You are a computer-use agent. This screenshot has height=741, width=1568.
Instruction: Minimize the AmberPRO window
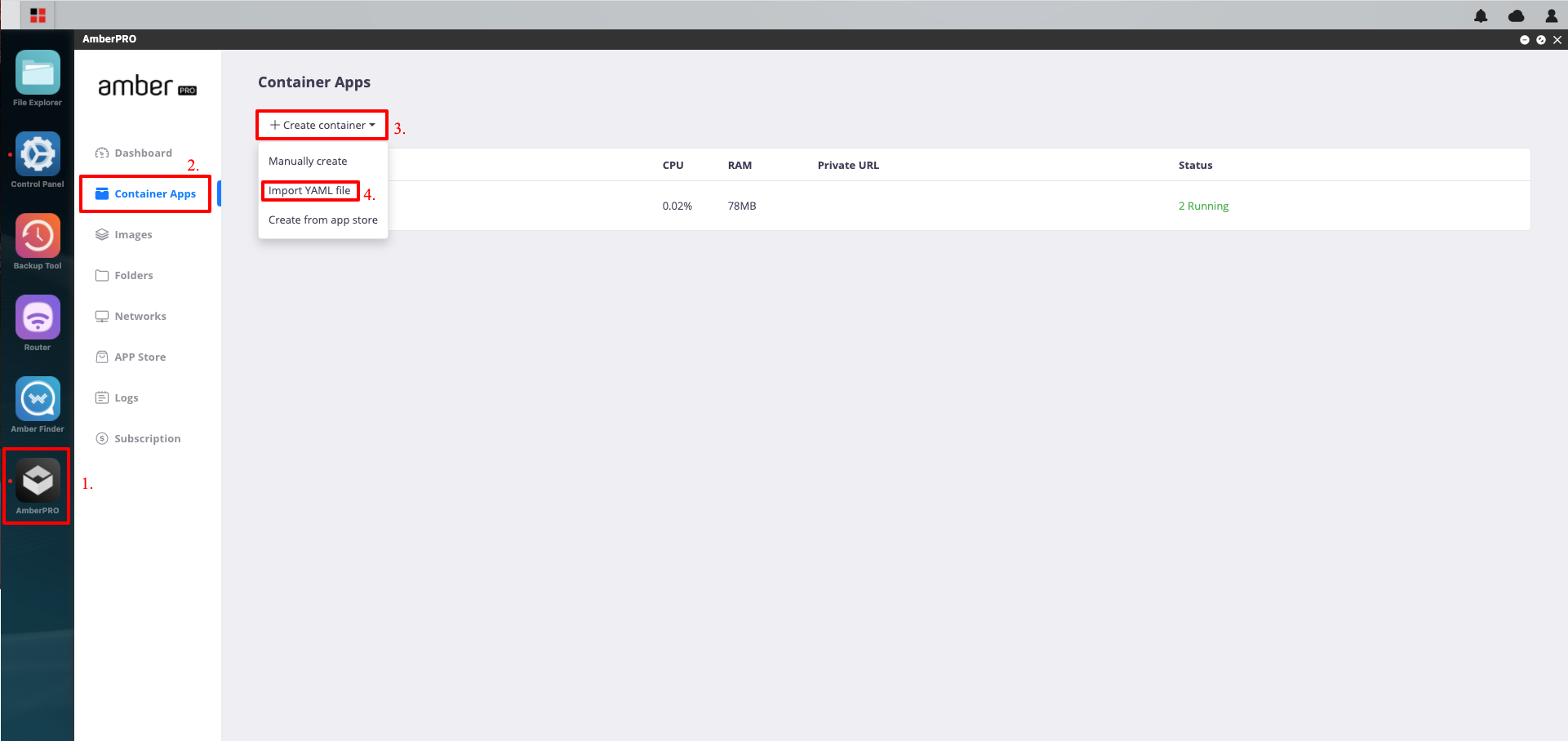(x=1524, y=39)
